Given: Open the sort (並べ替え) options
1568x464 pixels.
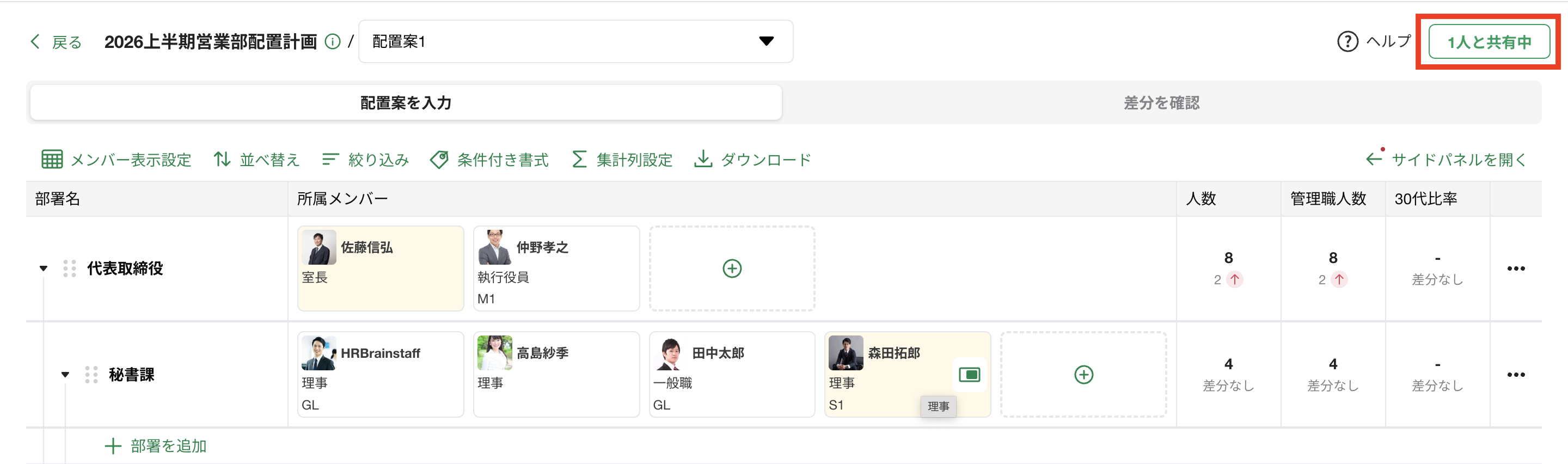Looking at the screenshot, I should pos(256,160).
